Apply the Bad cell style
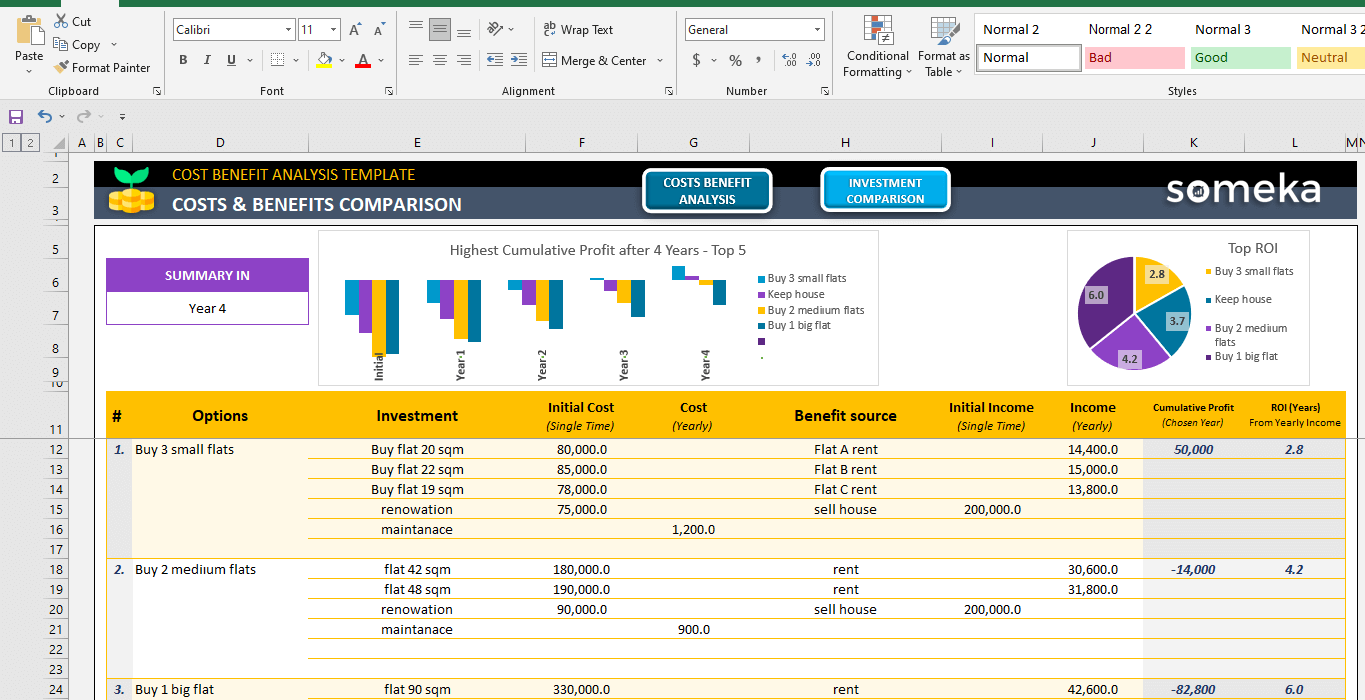Viewport: 1365px width, 700px height. click(1134, 57)
